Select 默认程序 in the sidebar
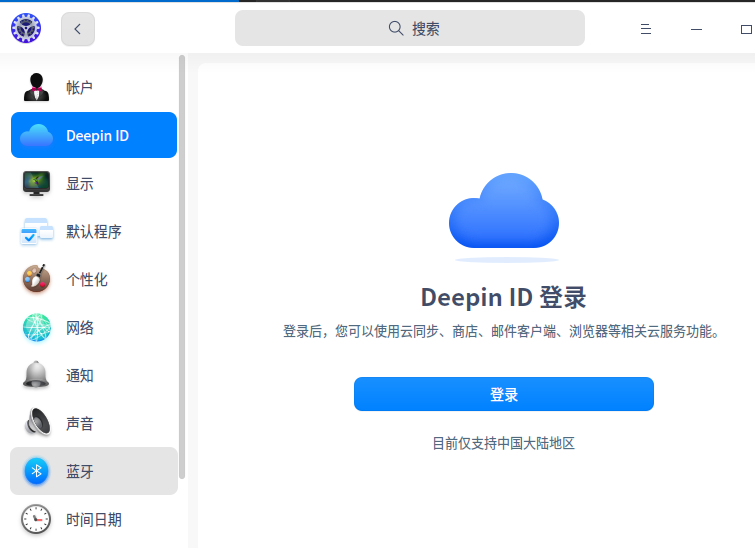Viewport: 755px width, 548px height. (x=94, y=232)
